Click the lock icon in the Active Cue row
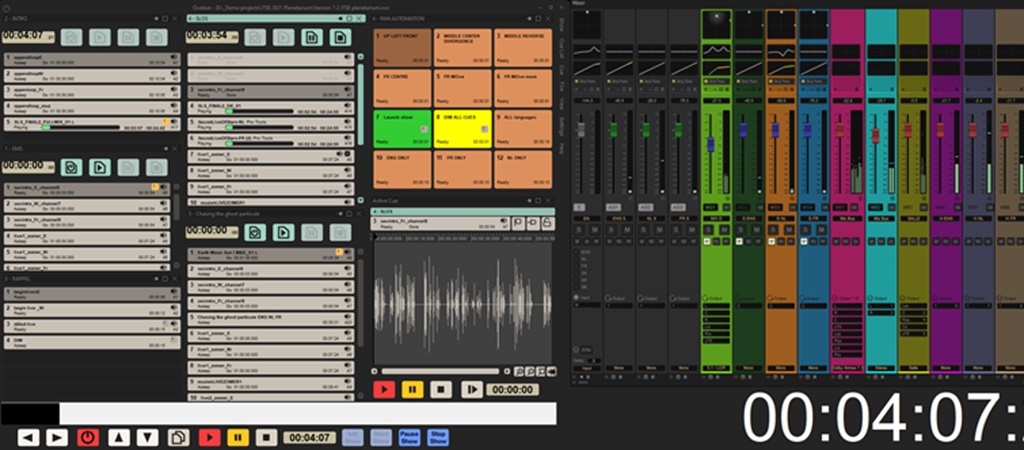This screenshot has height=450, width=1024. tap(547, 223)
